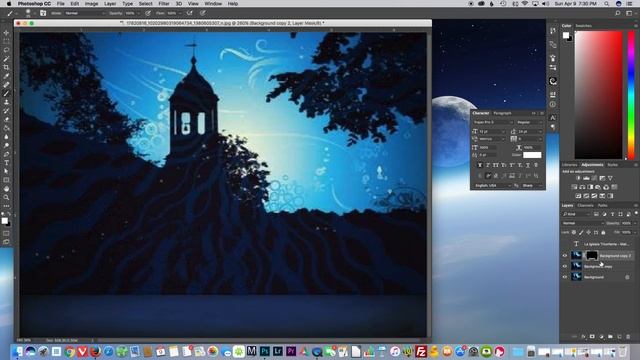Open the font style Regular dropdown
The height and width of the screenshot is (360, 640).
tap(529, 122)
